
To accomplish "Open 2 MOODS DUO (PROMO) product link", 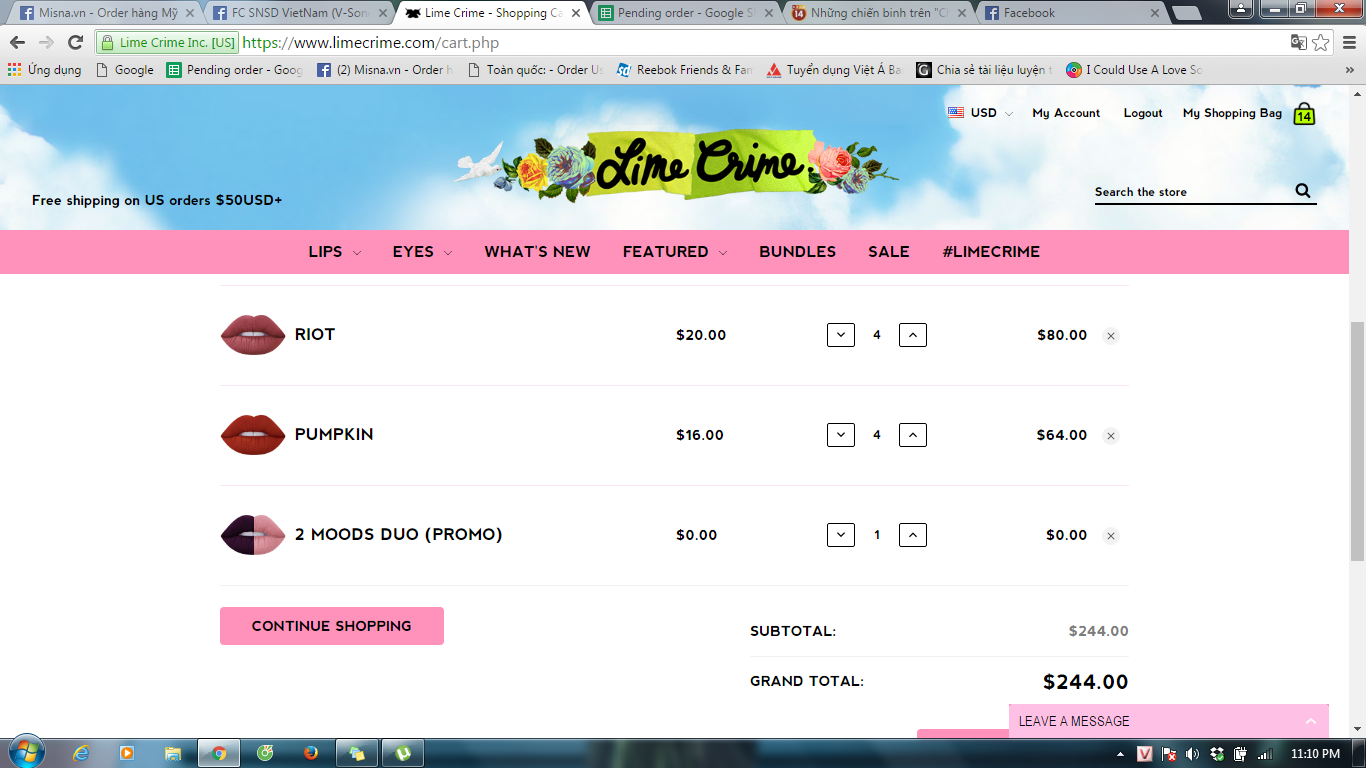I will pyautogui.click(x=399, y=534).
